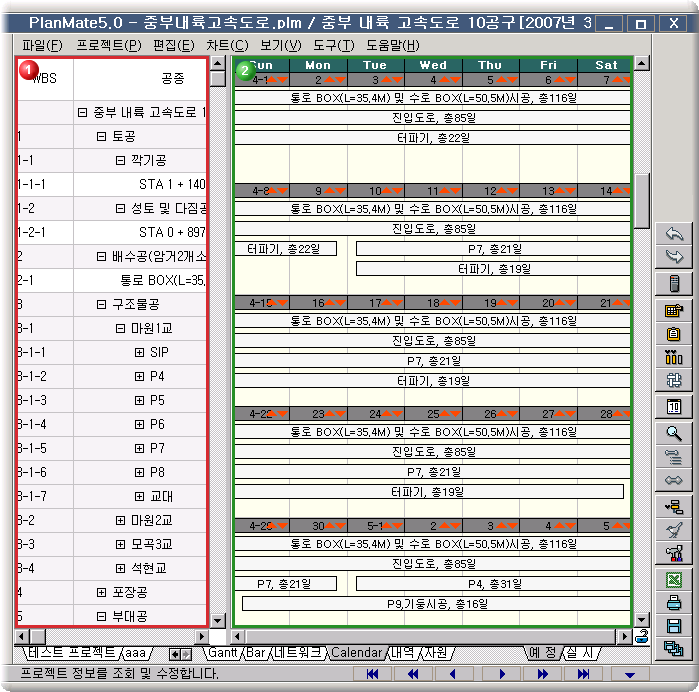The height and width of the screenshot is (692, 699).
Task: Click the undo arrow icon
Action: pos(673,235)
